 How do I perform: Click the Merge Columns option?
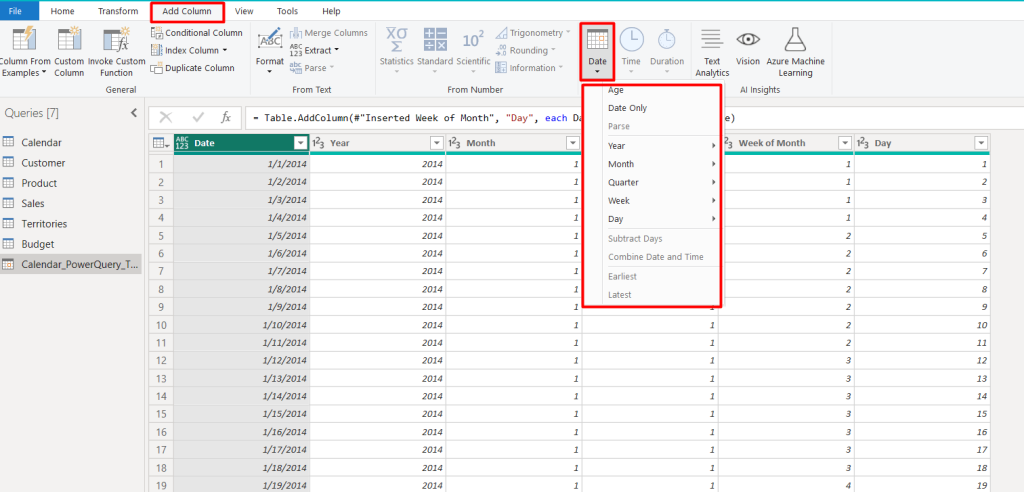coord(328,33)
